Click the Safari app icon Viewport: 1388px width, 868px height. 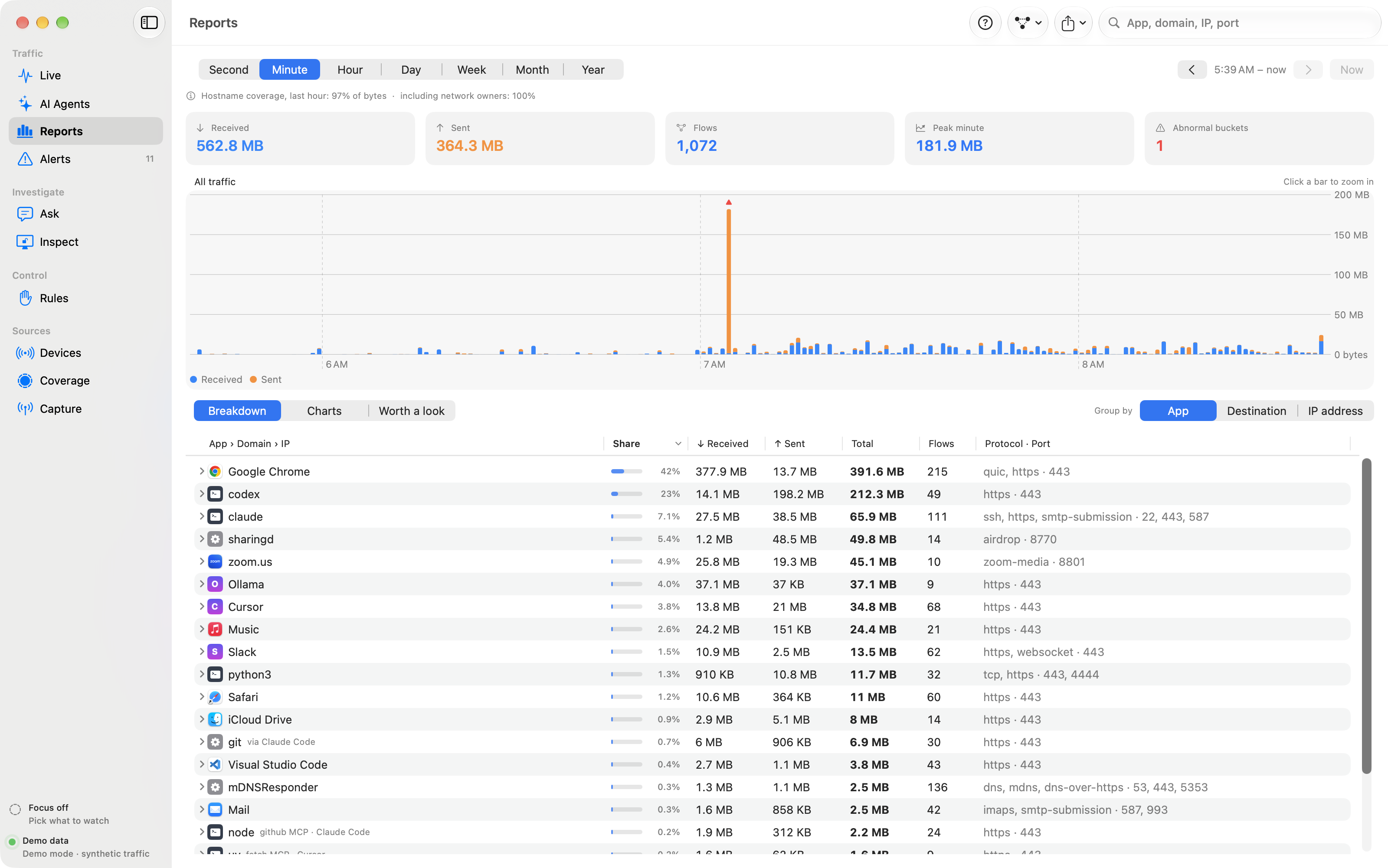pyautogui.click(x=215, y=697)
